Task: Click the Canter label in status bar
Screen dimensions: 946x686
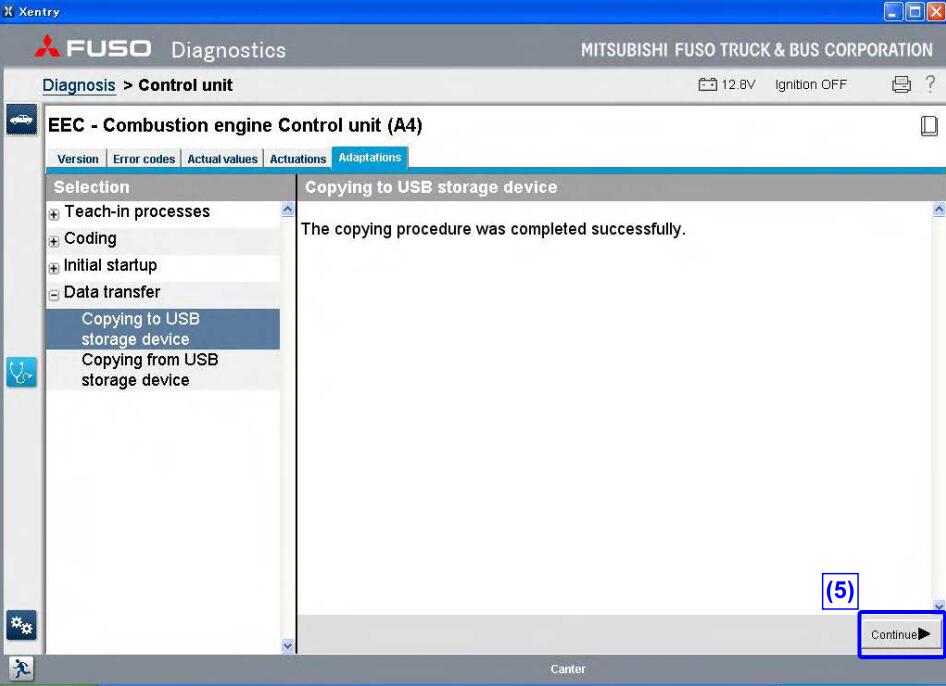Action: [568, 669]
